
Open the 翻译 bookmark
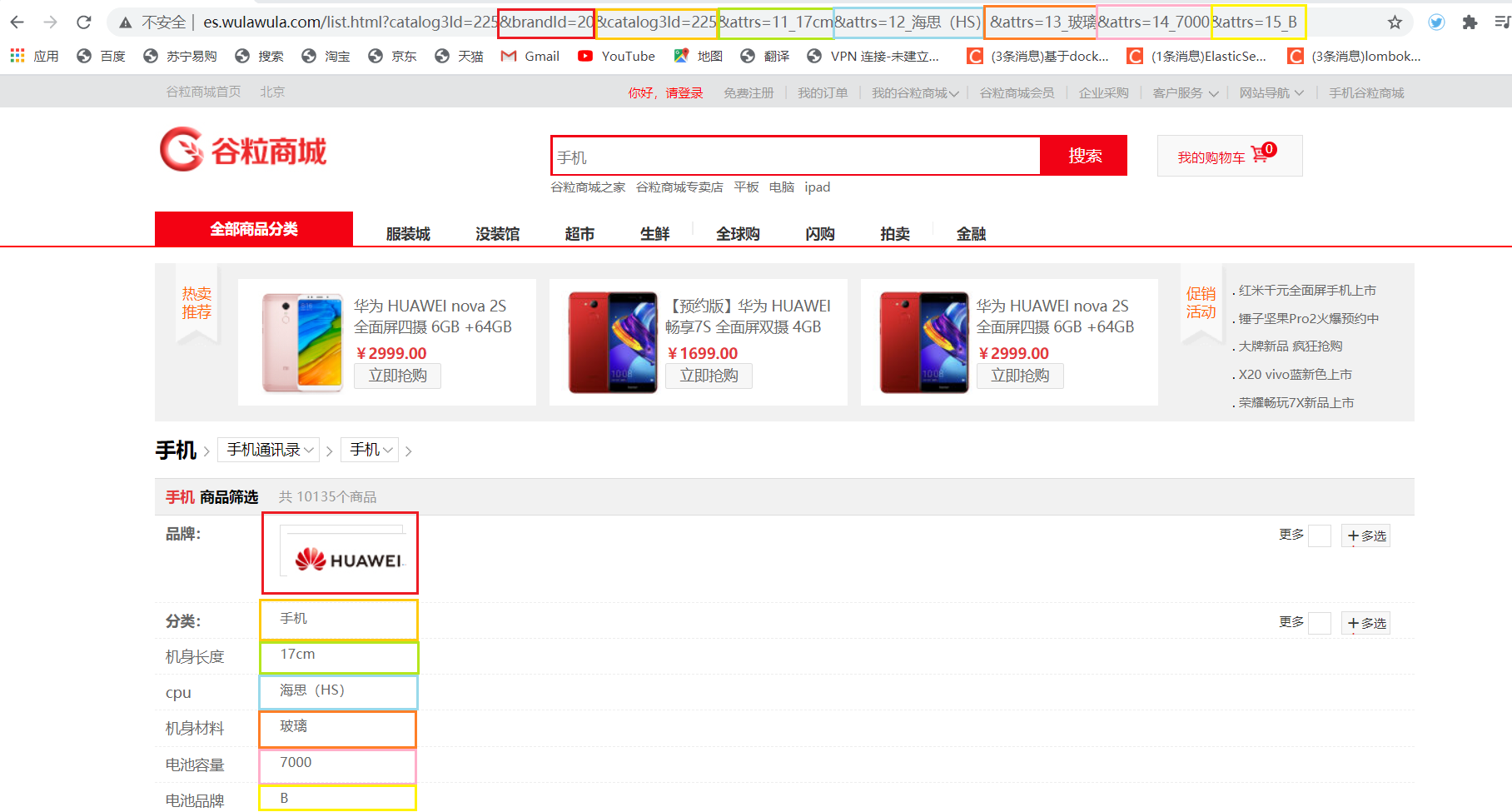click(764, 56)
